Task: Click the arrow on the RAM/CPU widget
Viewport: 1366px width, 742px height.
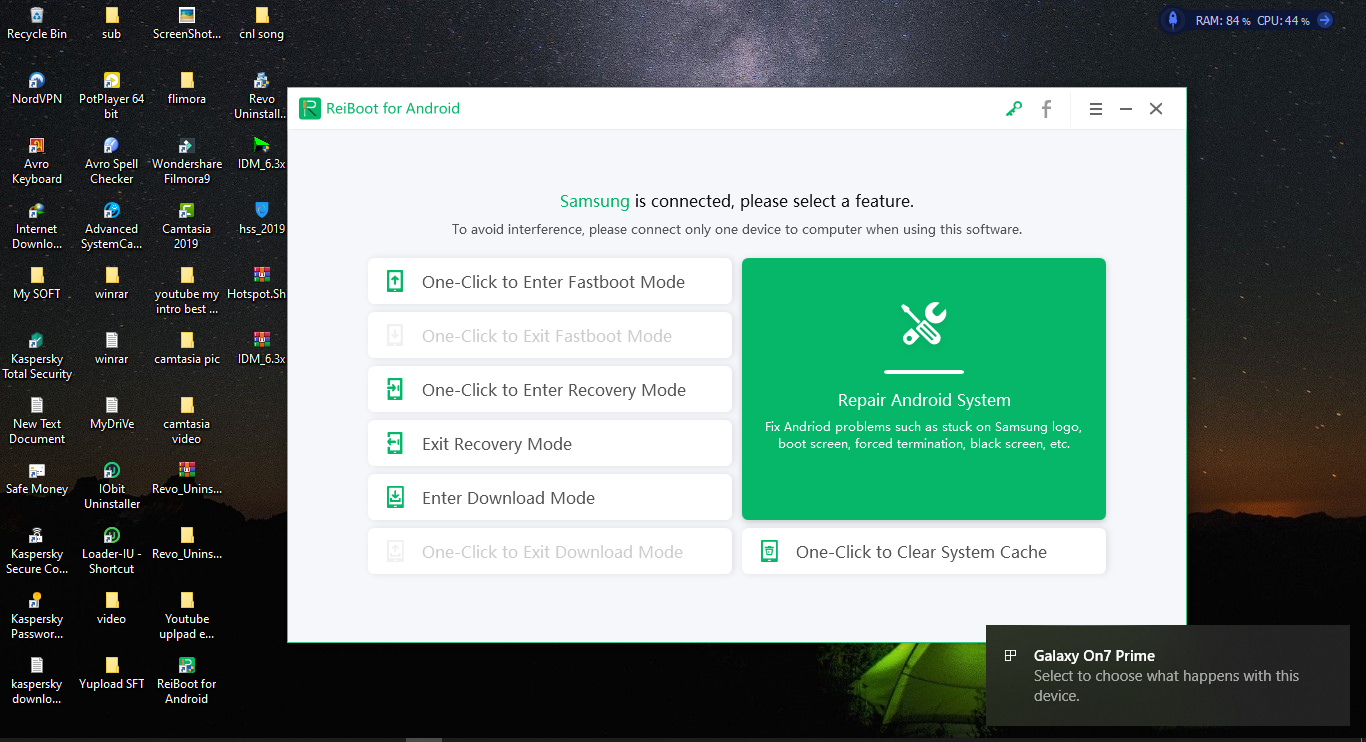Action: coord(1324,20)
